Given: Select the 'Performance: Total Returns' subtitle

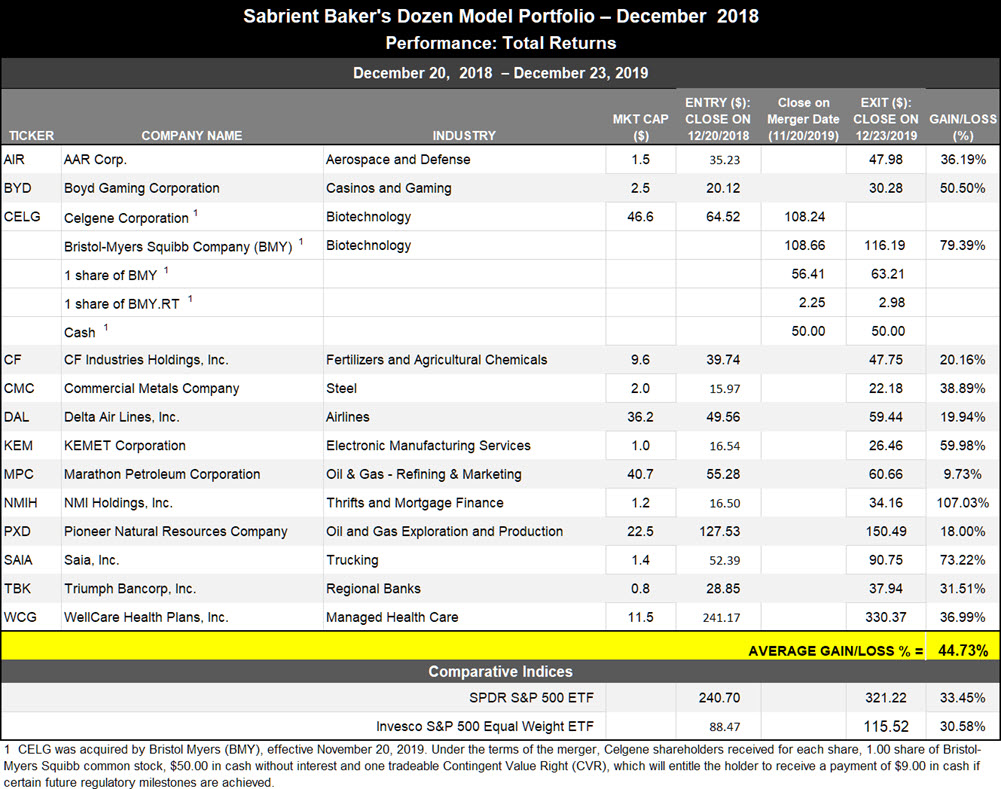Looking at the screenshot, I should tap(500, 43).
